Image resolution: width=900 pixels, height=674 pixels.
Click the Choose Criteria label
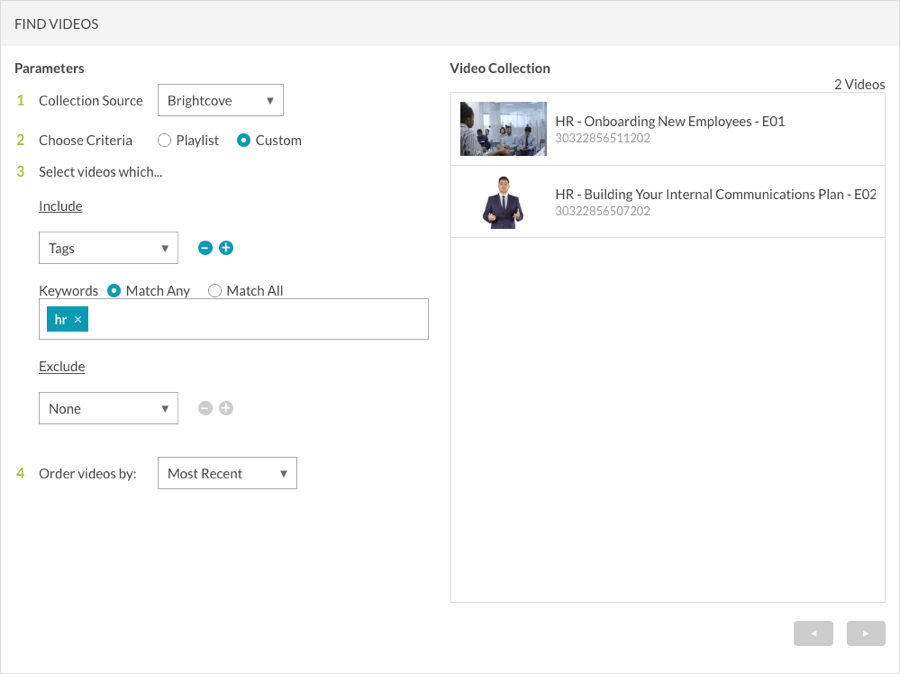coord(86,140)
